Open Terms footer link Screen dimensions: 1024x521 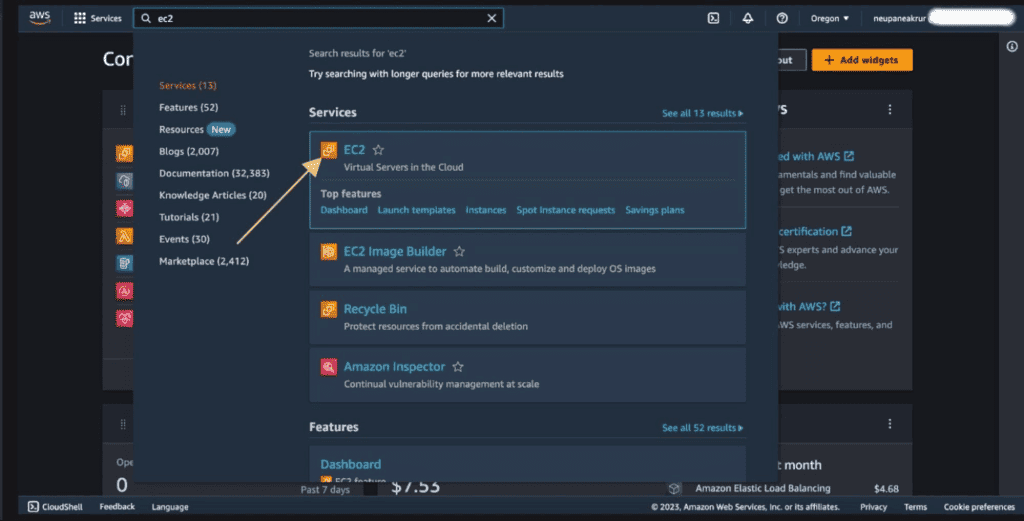pyautogui.click(x=915, y=507)
